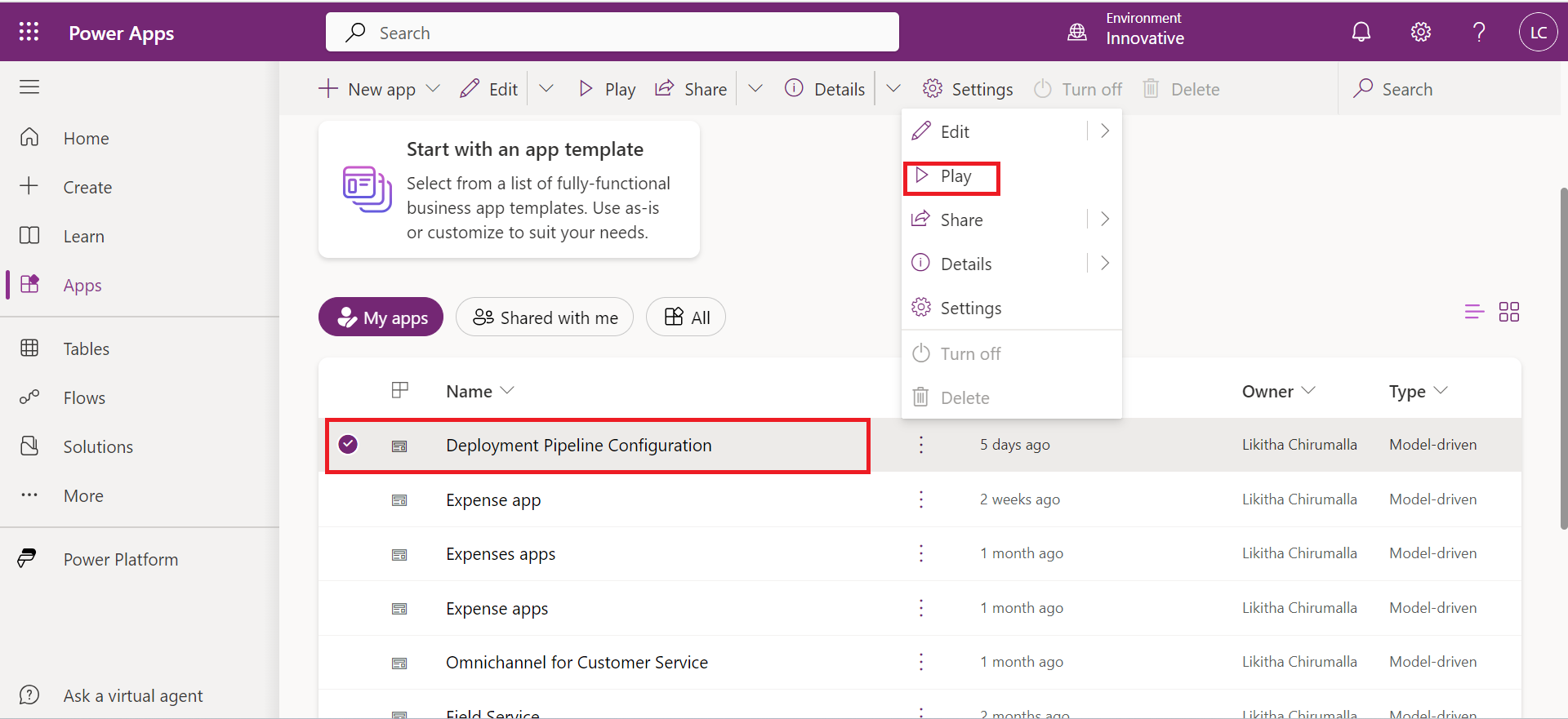Deselect the Deployment Pipeline Configuration checkmark
This screenshot has width=1568, height=719.
[348, 444]
